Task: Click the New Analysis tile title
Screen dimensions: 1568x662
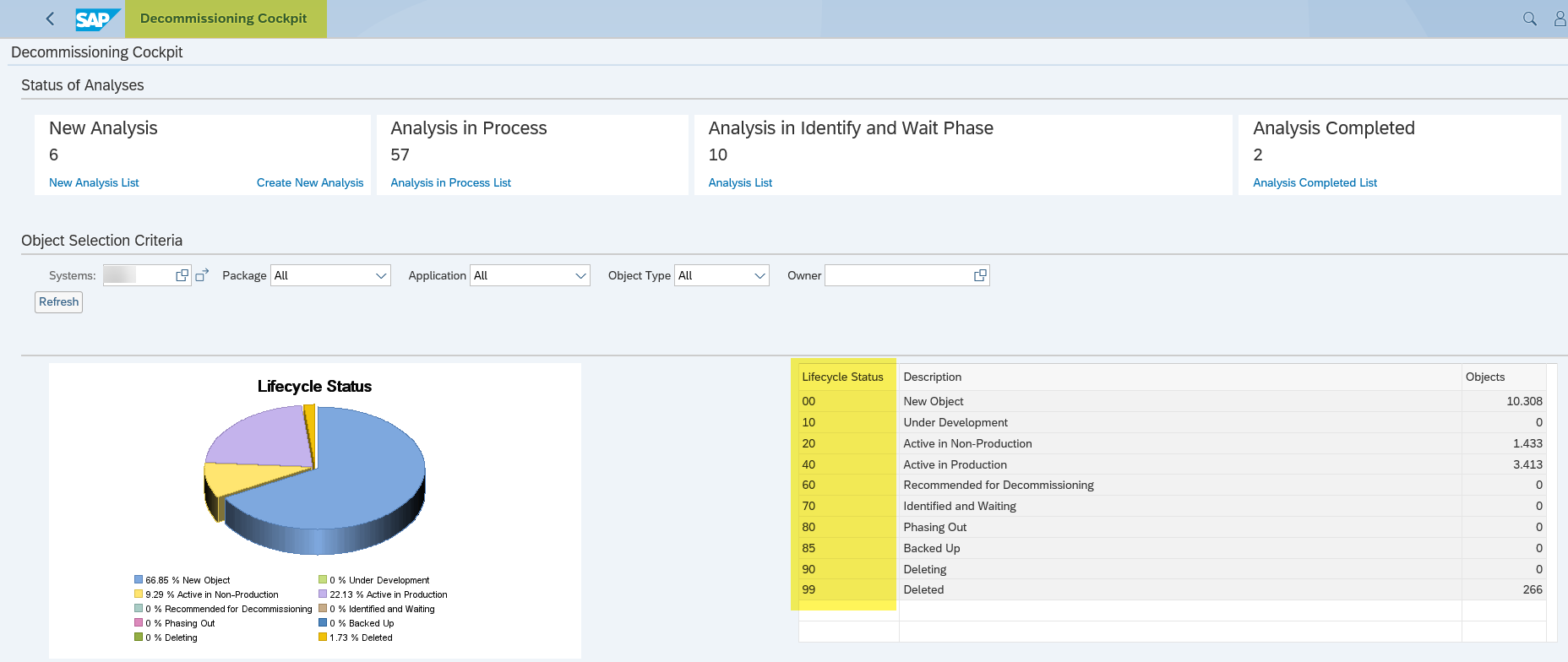Action: coord(103,128)
